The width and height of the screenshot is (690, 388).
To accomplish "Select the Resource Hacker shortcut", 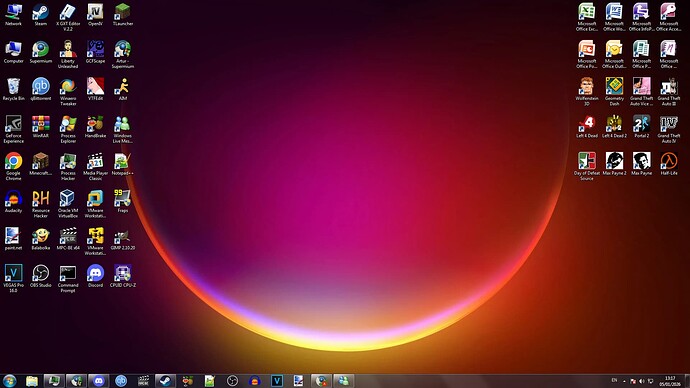I will 40,205.
